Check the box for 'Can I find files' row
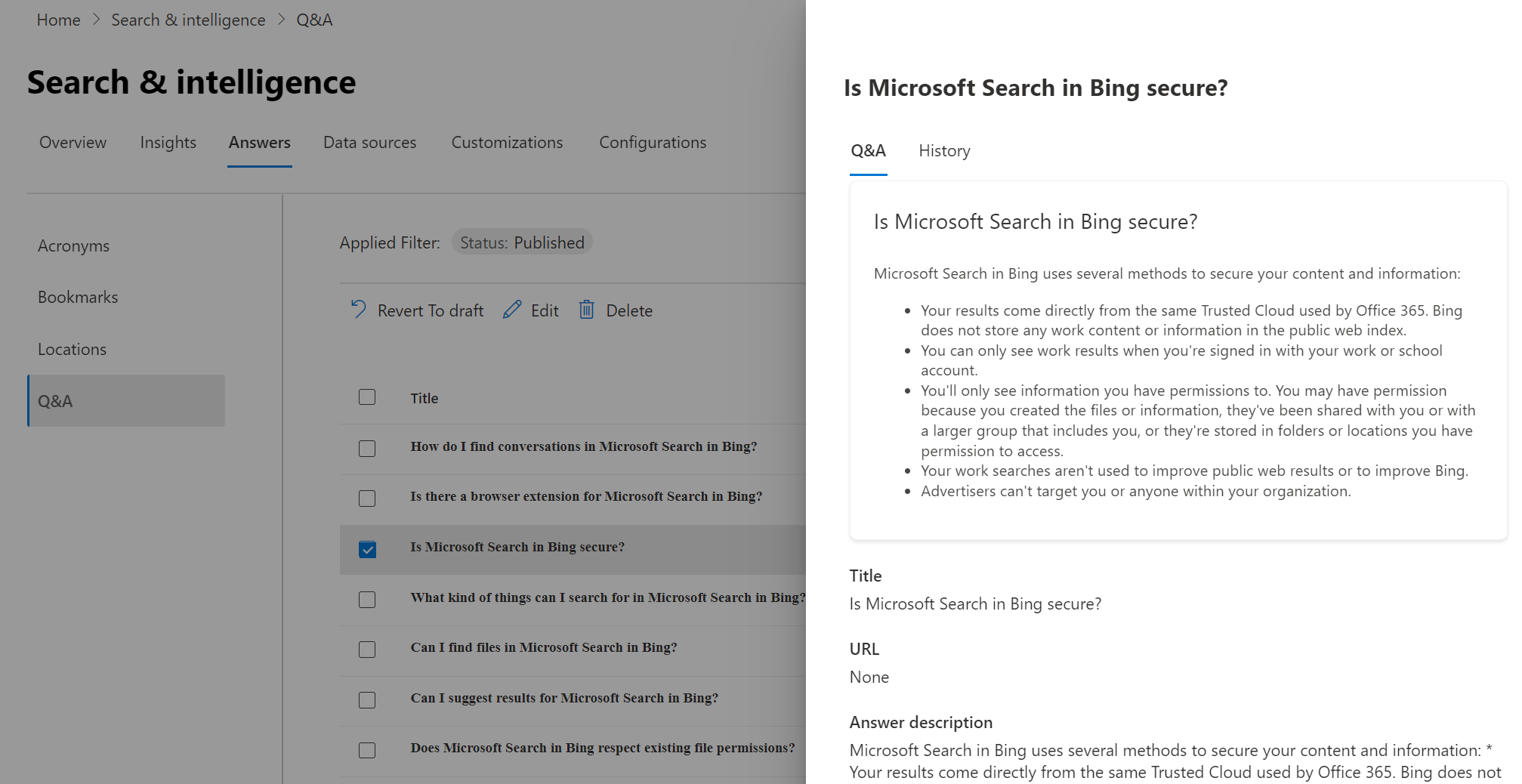 (367, 650)
